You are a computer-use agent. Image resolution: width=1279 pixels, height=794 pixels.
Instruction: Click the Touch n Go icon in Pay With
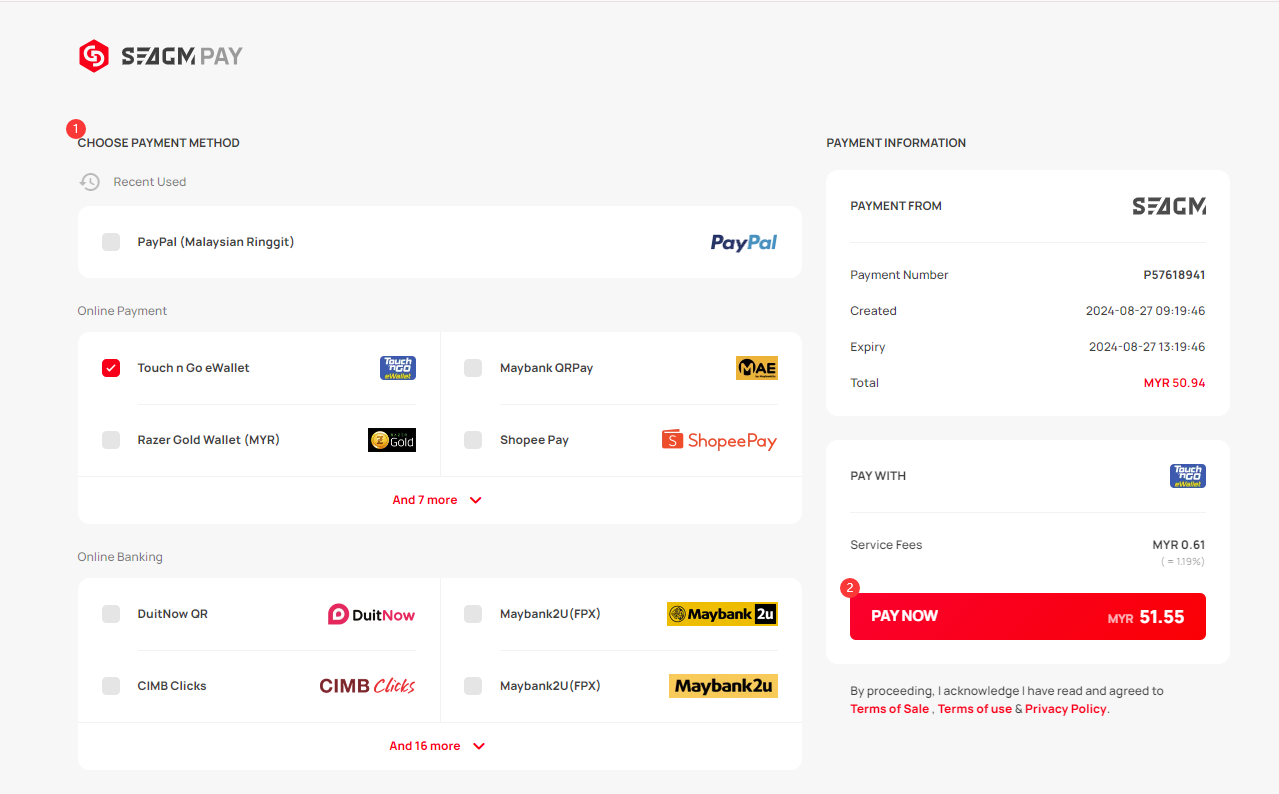tap(1188, 476)
